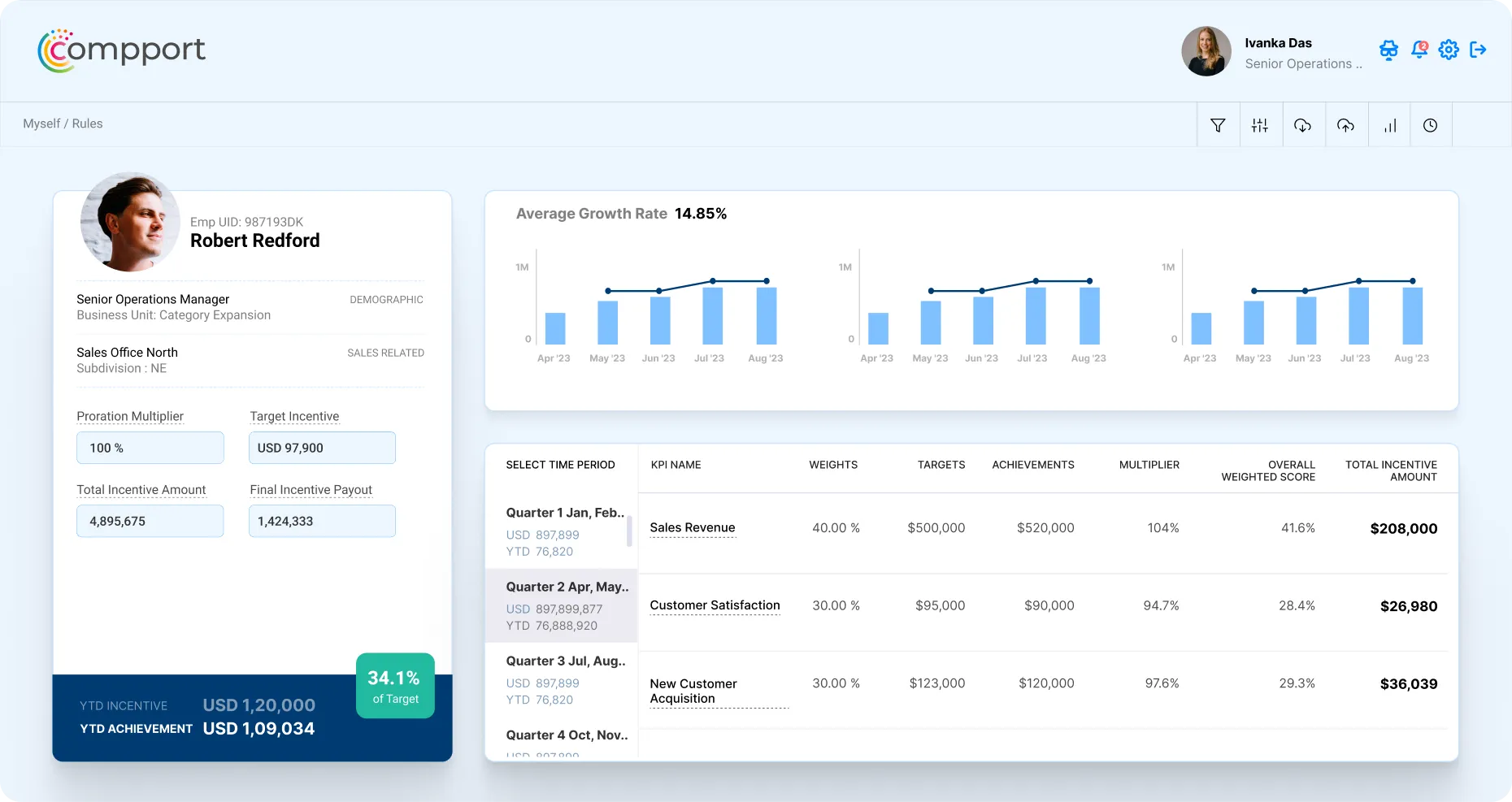Click the YTD INCENTIVE USD 1,20,000 value
The width and height of the screenshot is (1512, 802).
point(259,705)
